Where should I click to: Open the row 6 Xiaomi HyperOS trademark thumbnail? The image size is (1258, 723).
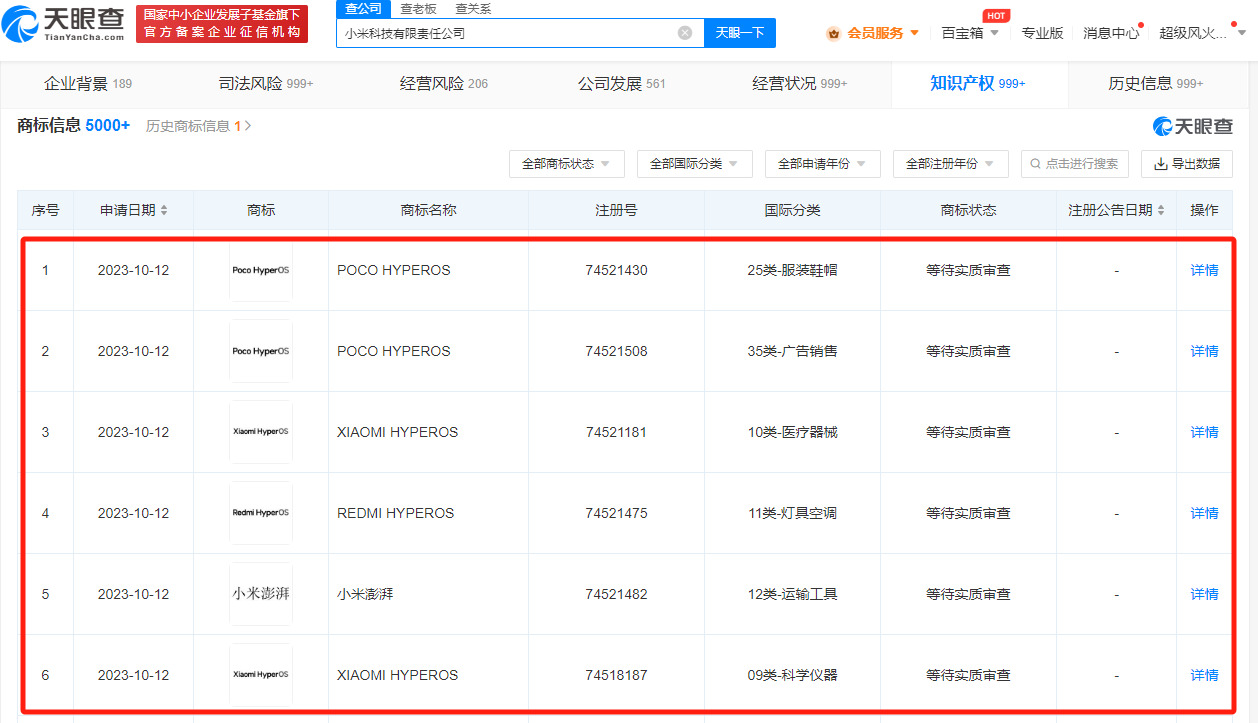[261, 675]
